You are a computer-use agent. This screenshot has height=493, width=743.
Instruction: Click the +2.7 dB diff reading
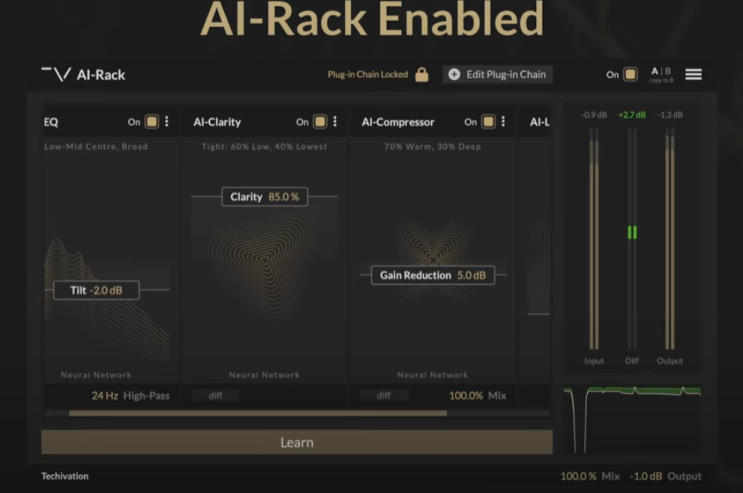632,115
